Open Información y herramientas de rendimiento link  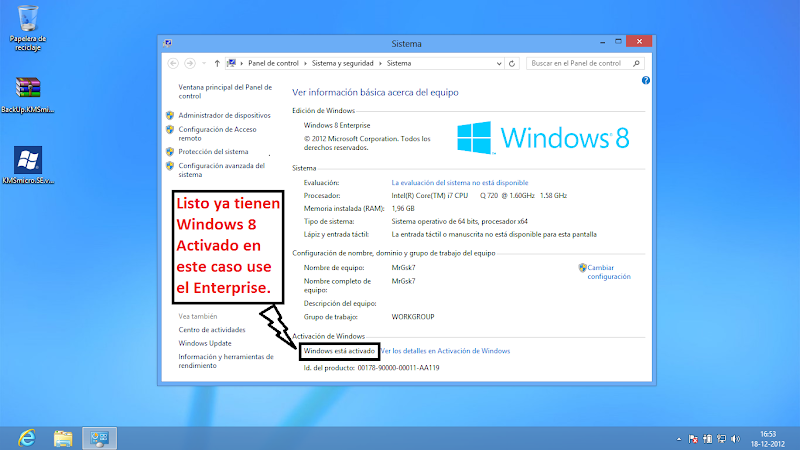[226, 361]
